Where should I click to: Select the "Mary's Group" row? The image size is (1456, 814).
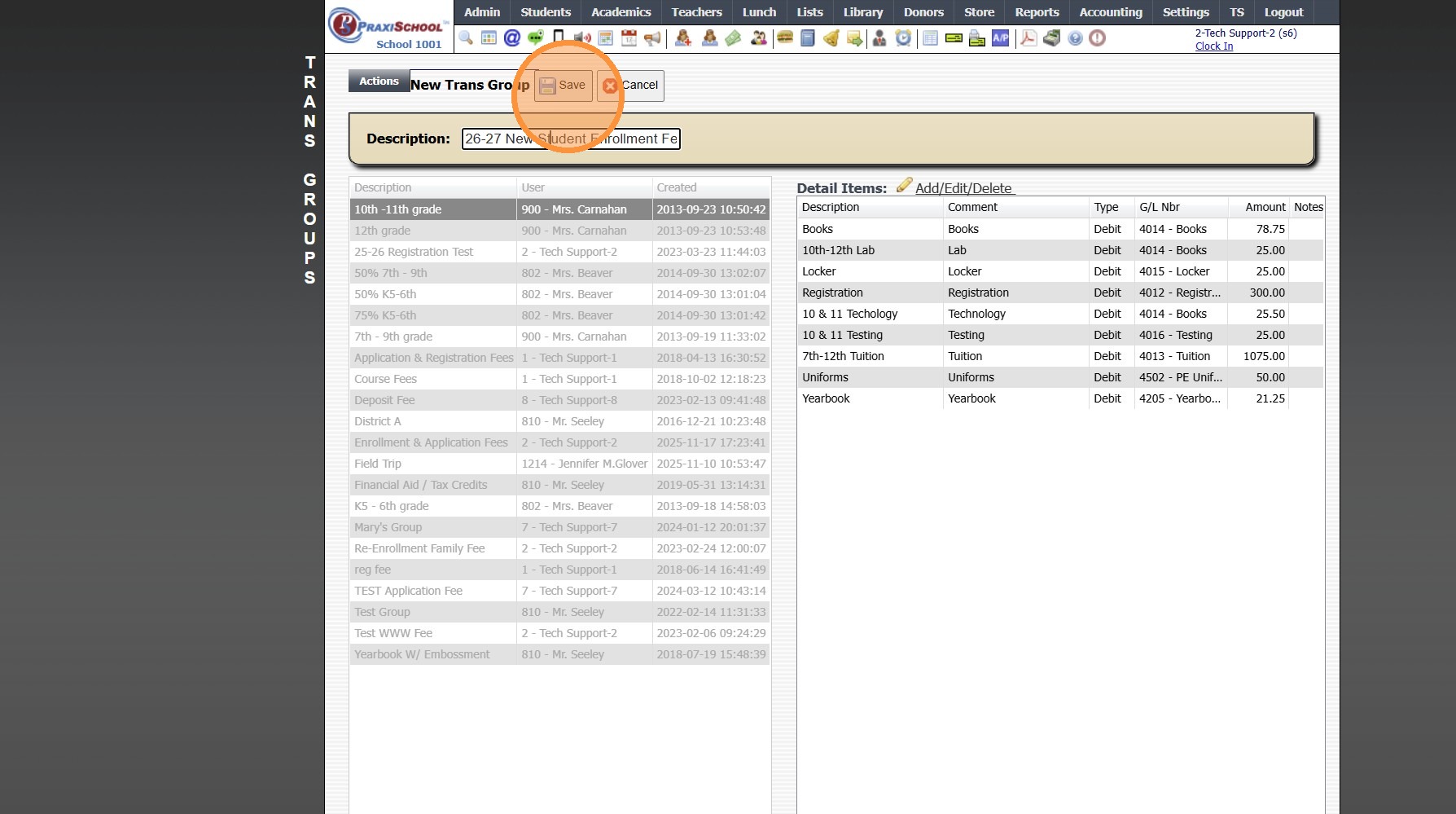(x=559, y=527)
